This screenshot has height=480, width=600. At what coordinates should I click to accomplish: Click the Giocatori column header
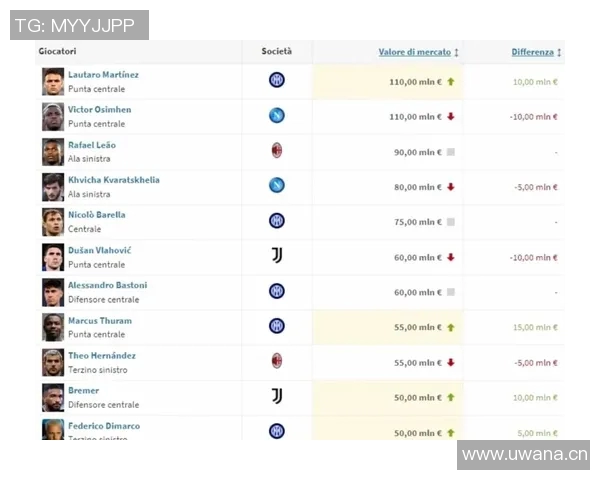tap(57, 51)
